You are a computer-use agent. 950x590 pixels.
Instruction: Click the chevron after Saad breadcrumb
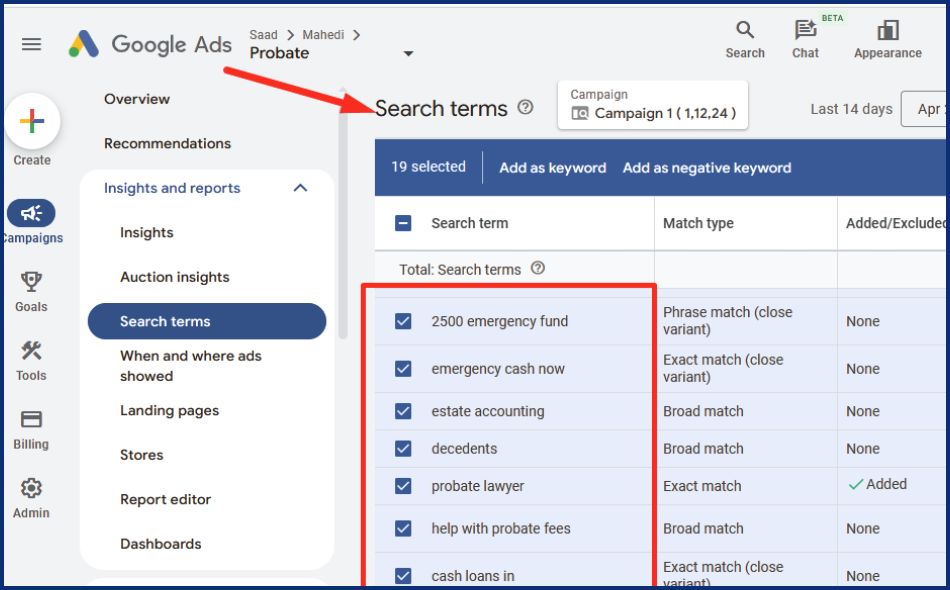click(x=290, y=35)
